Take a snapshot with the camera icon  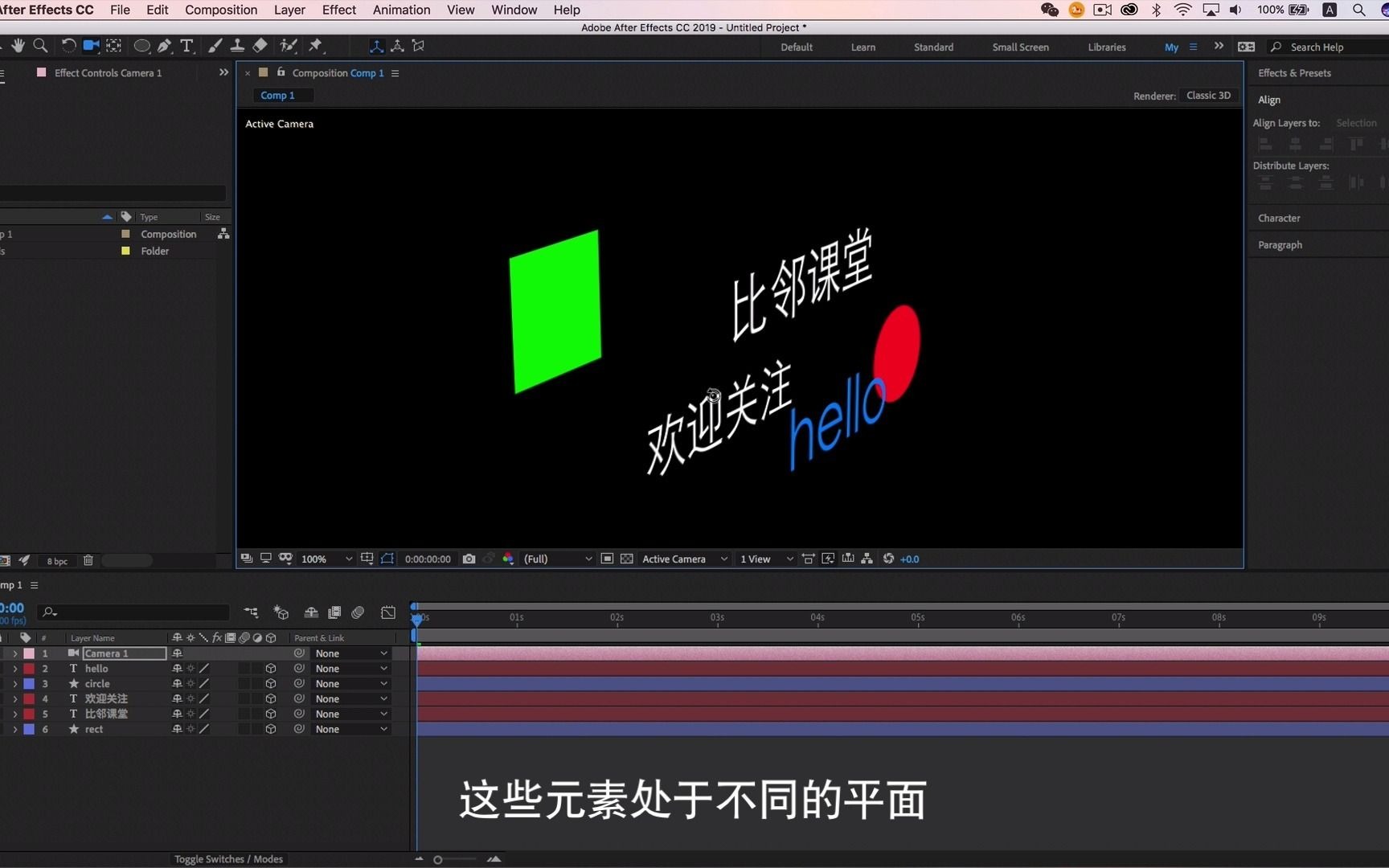click(469, 559)
